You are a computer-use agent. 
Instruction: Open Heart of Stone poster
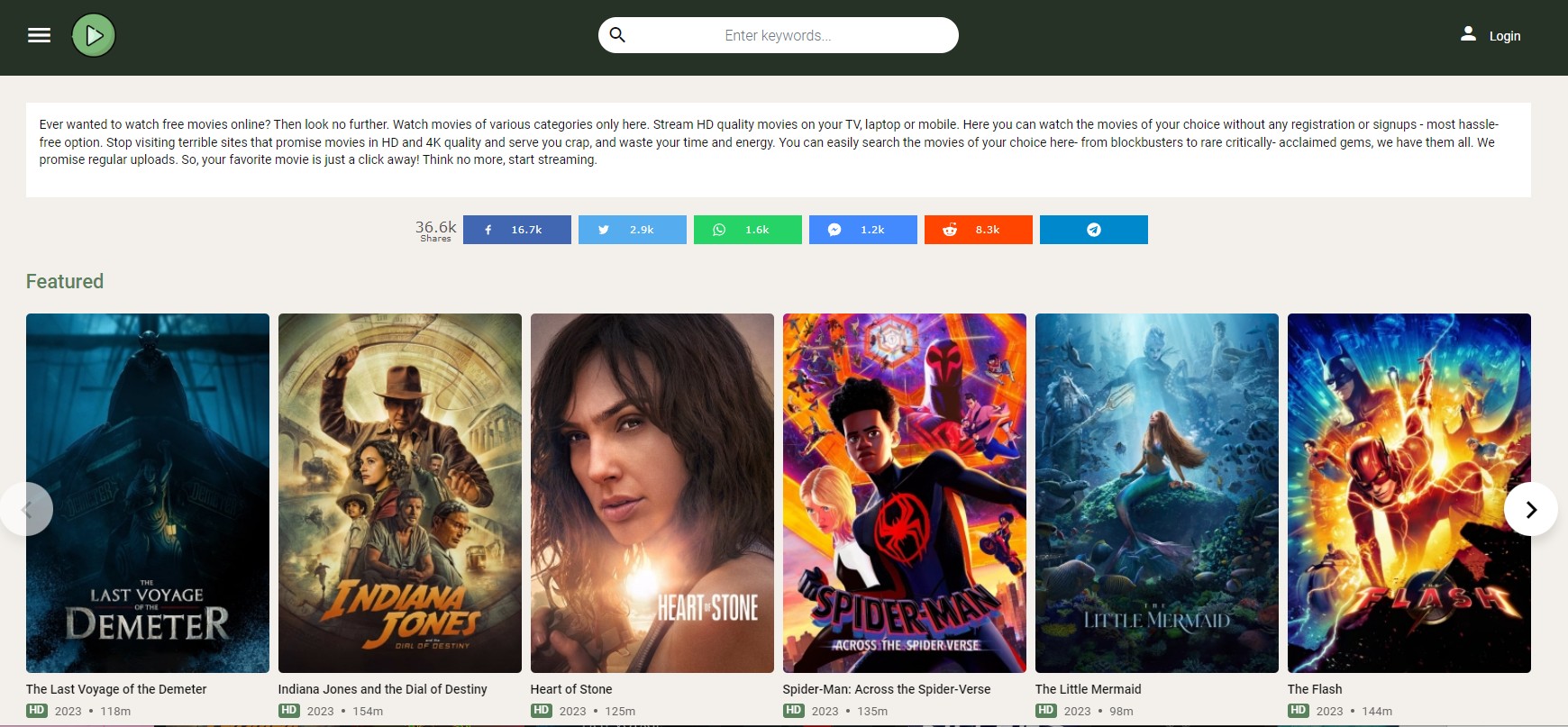click(652, 493)
